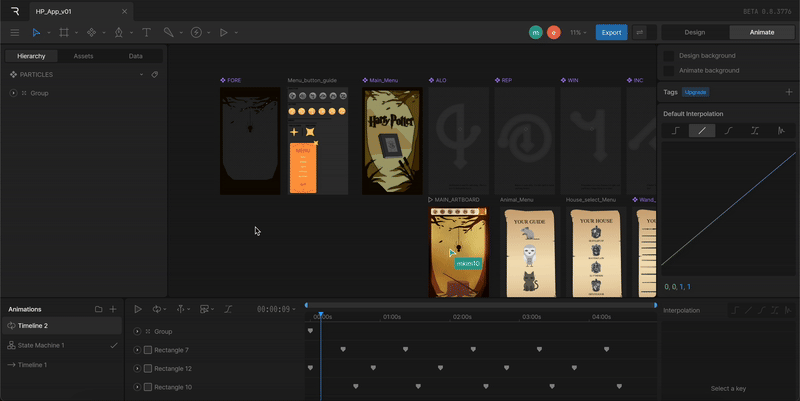Screen dimensions: 800x401
Task: Switch to the Assets tab
Action: click(83, 56)
